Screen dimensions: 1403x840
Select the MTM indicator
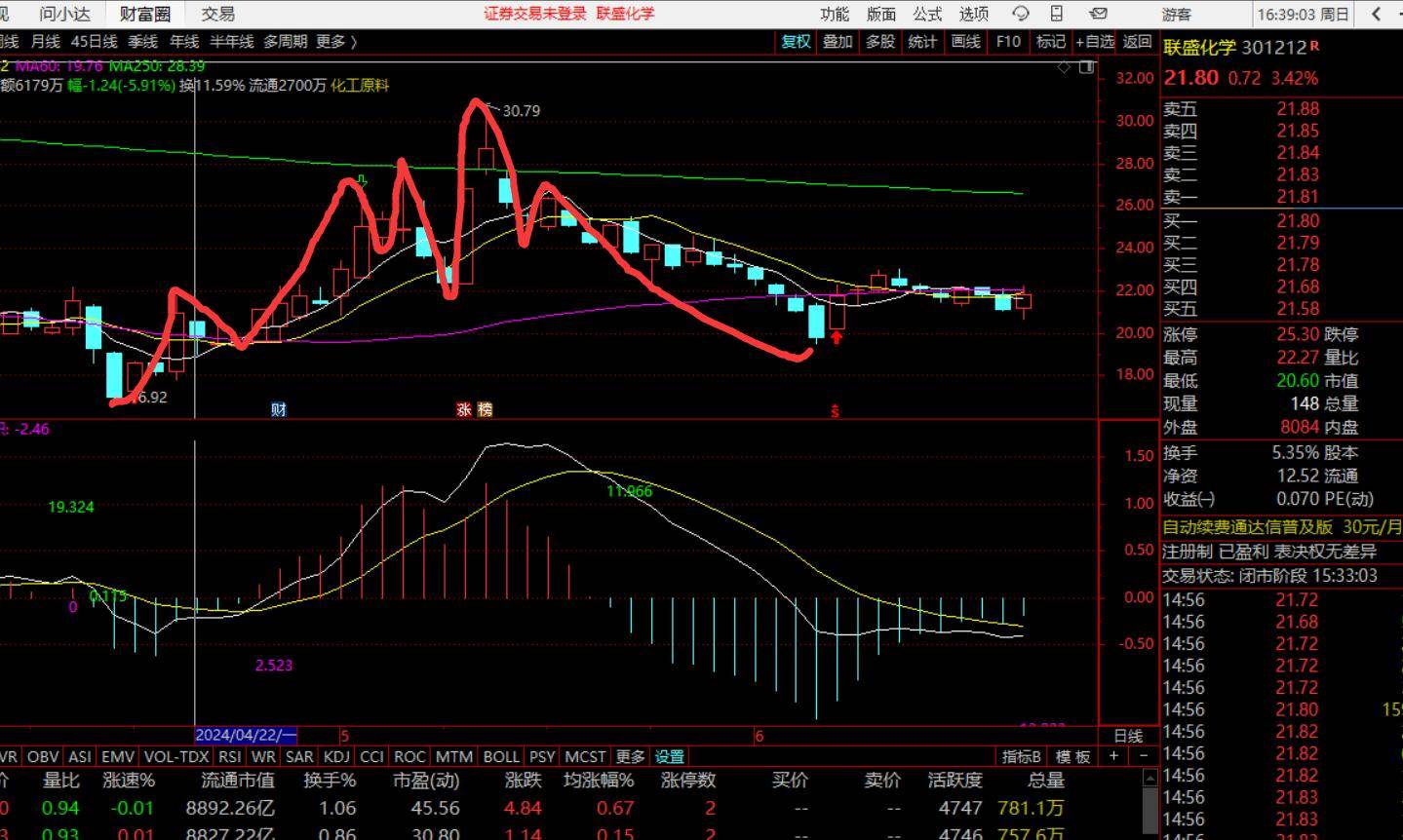[453, 756]
